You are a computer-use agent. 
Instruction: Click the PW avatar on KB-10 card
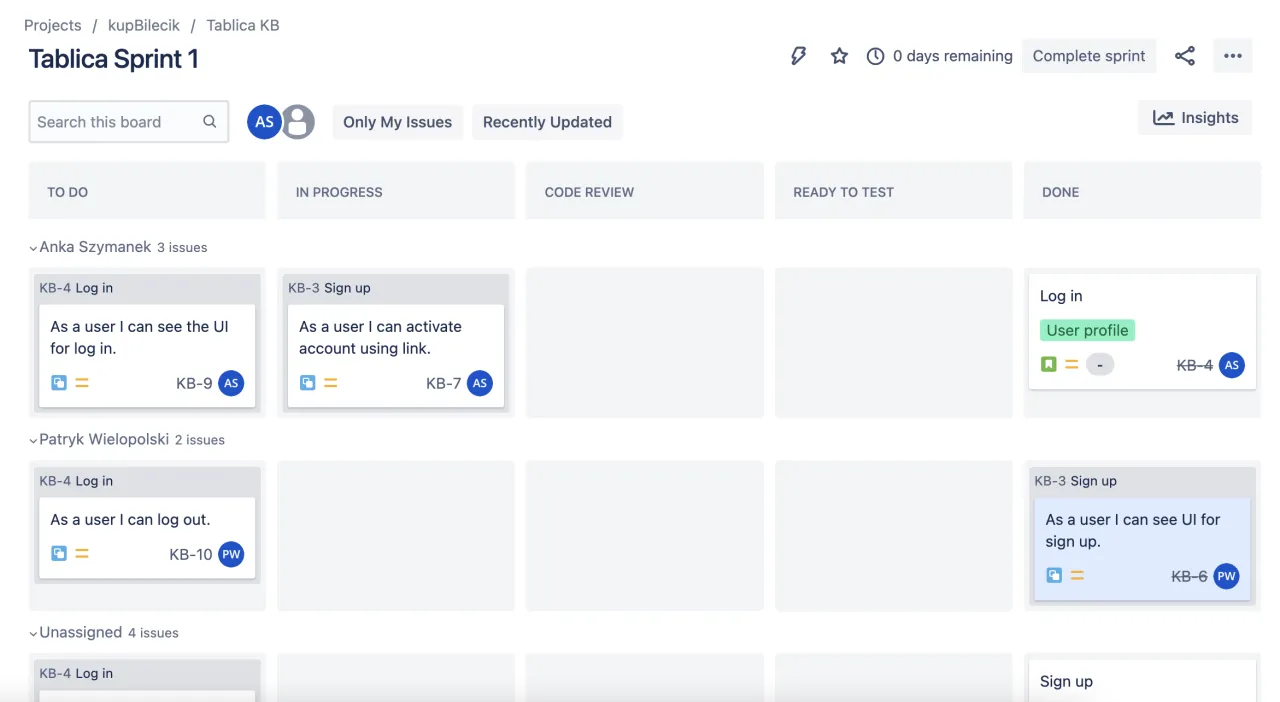tap(231, 554)
